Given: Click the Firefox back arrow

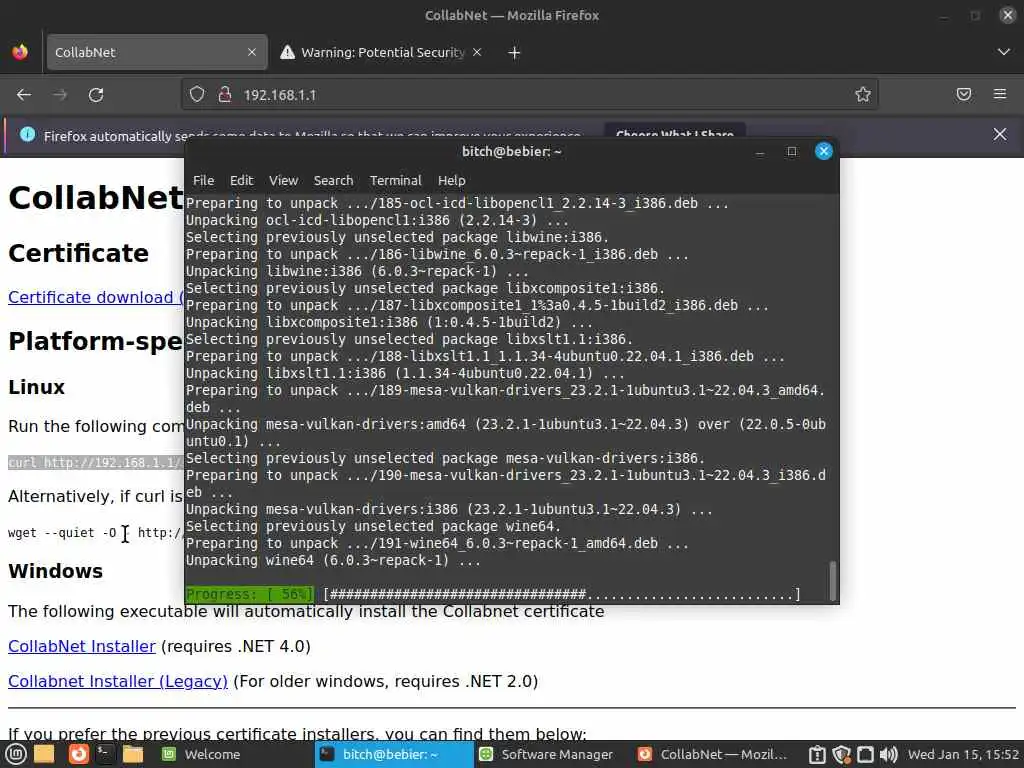Looking at the screenshot, I should point(24,95).
